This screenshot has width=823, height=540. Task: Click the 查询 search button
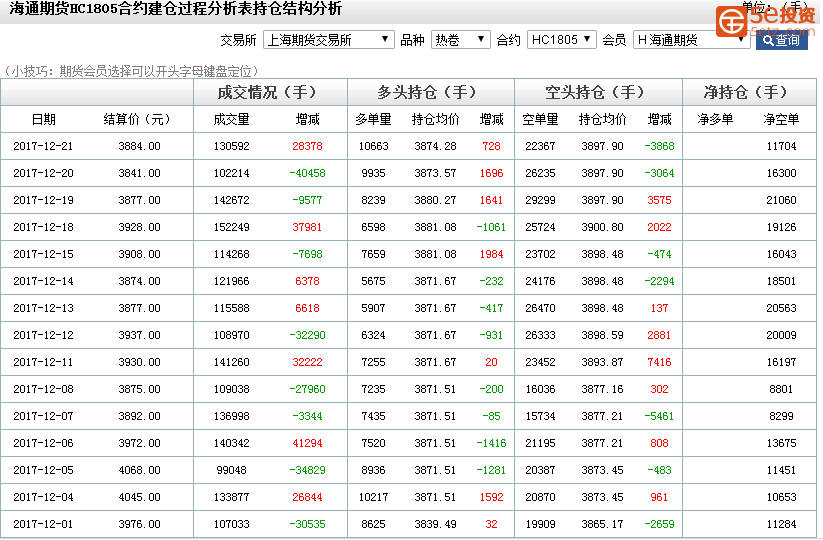click(782, 40)
